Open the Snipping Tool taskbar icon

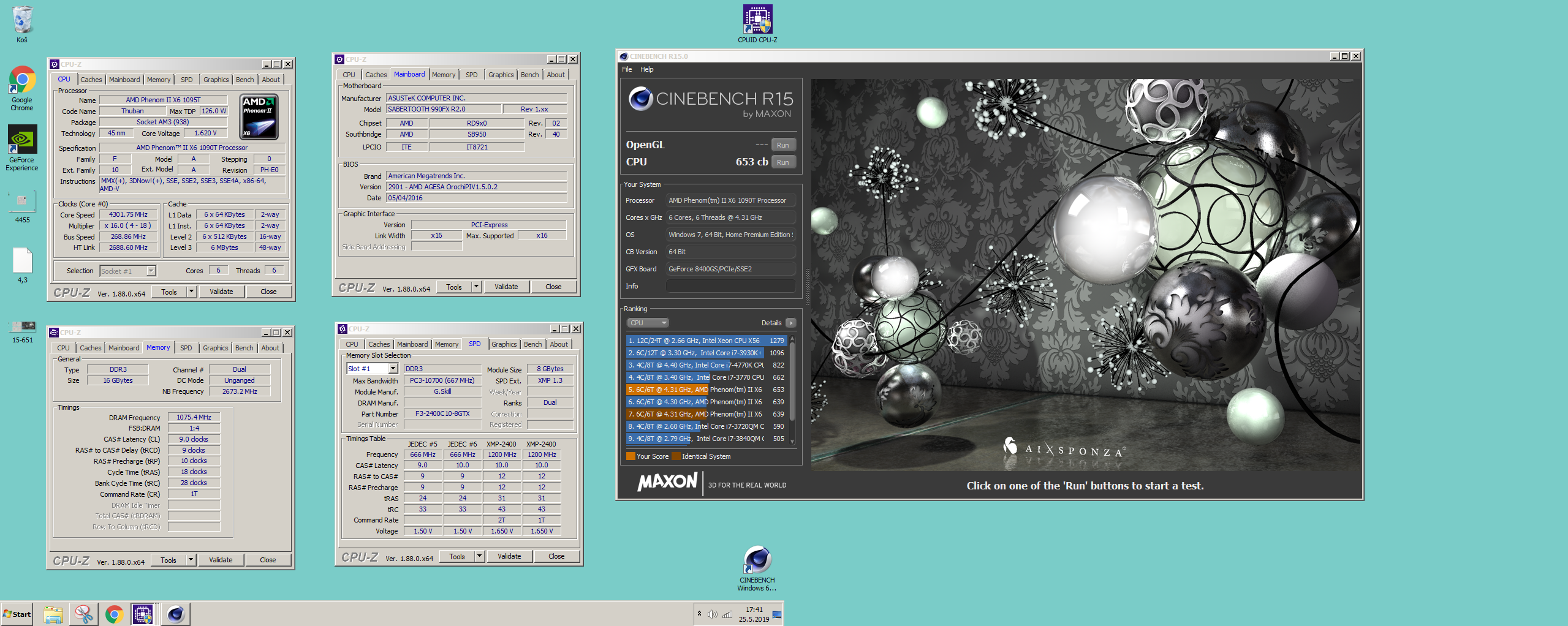pos(83,614)
